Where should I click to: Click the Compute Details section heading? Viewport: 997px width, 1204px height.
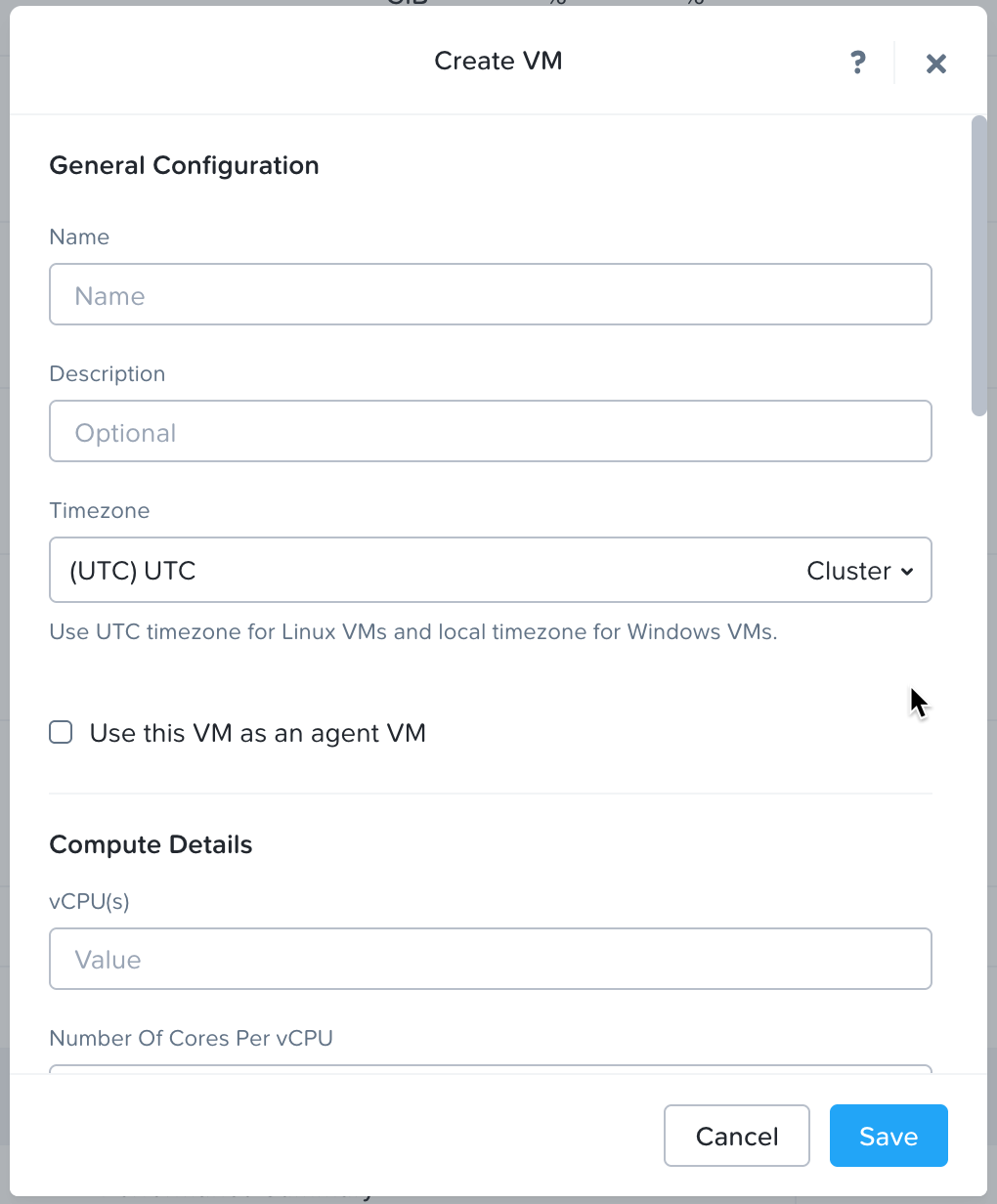[x=151, y=844]
